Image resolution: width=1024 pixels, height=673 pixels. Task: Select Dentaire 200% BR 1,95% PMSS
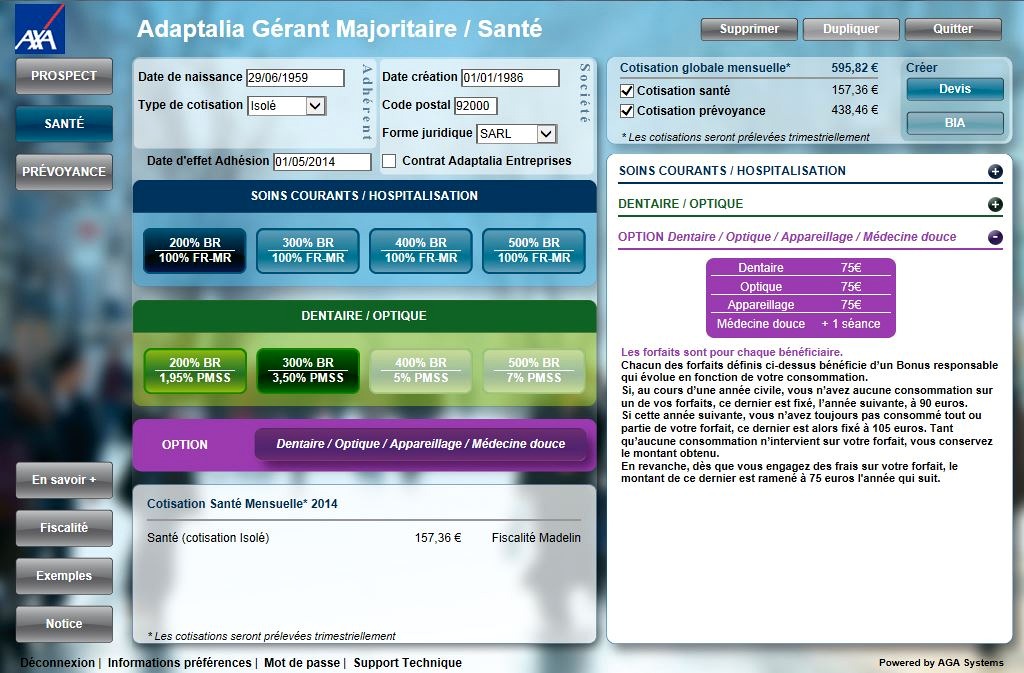[x=195, y=371]
